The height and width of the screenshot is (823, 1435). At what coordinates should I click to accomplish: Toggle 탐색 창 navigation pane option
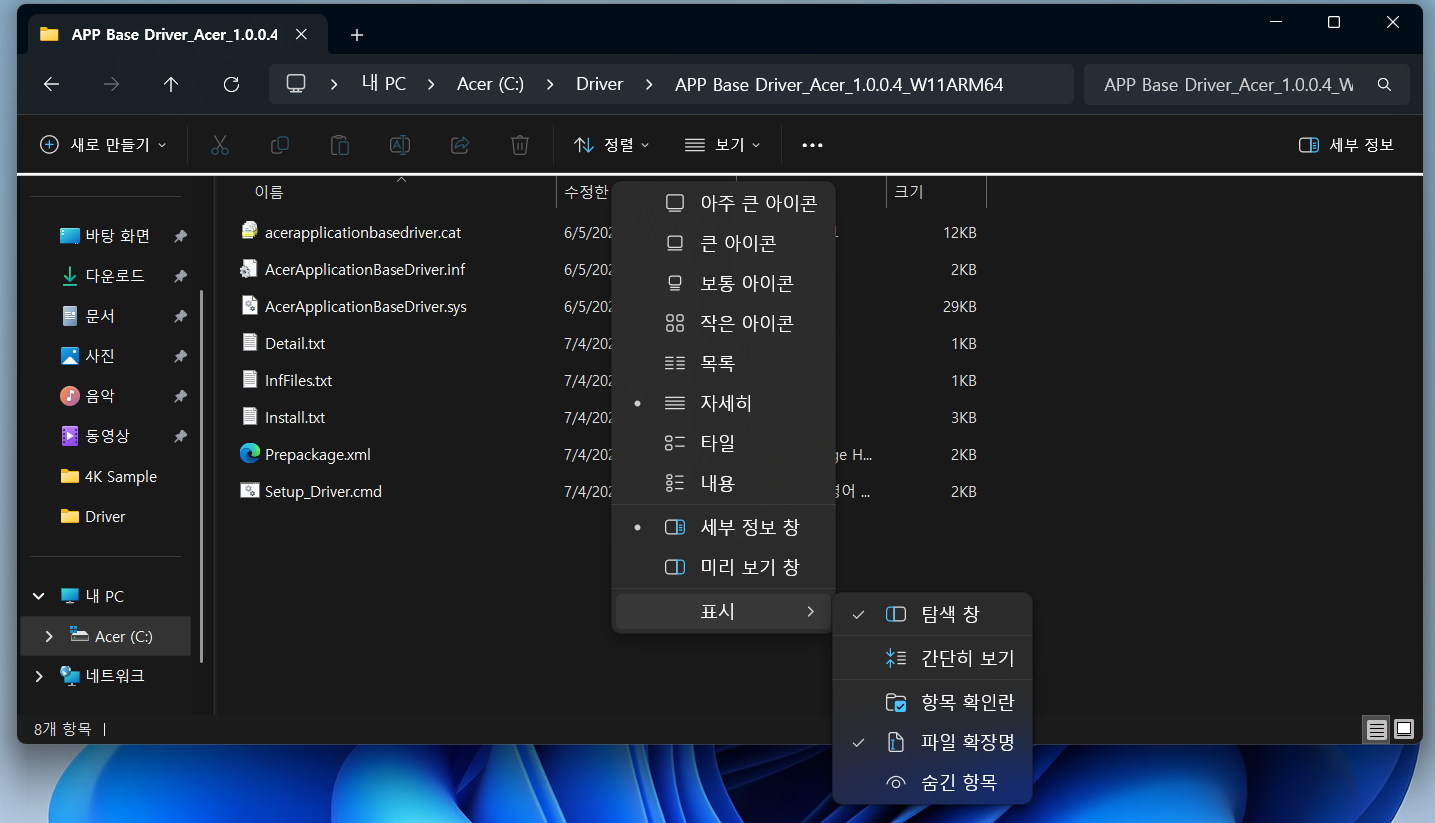(932, 615)
